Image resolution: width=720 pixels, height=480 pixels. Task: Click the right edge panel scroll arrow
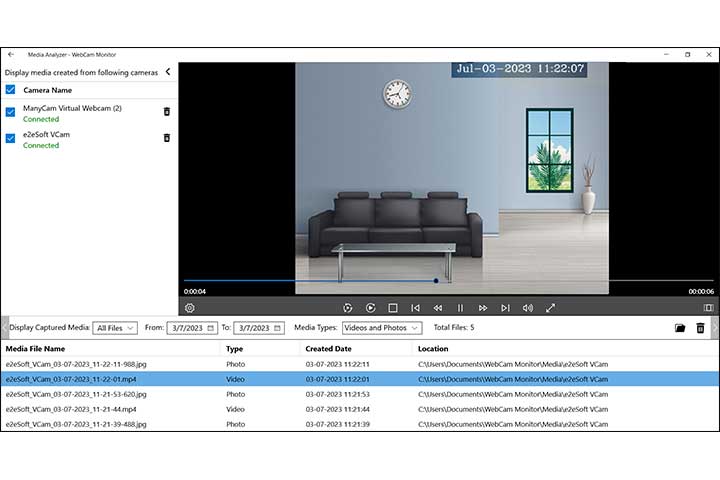[x=715, y=328]
